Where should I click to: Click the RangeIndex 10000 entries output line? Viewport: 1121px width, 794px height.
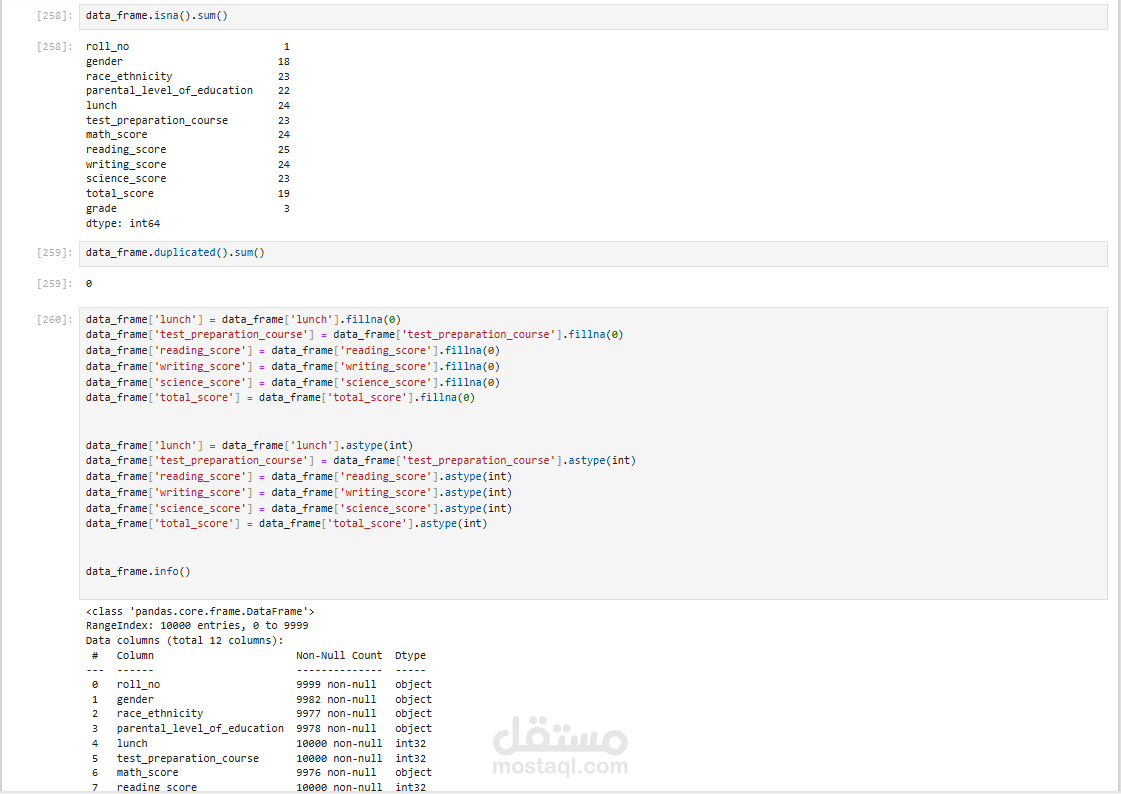pyautogui.click(x=197, y=625)
